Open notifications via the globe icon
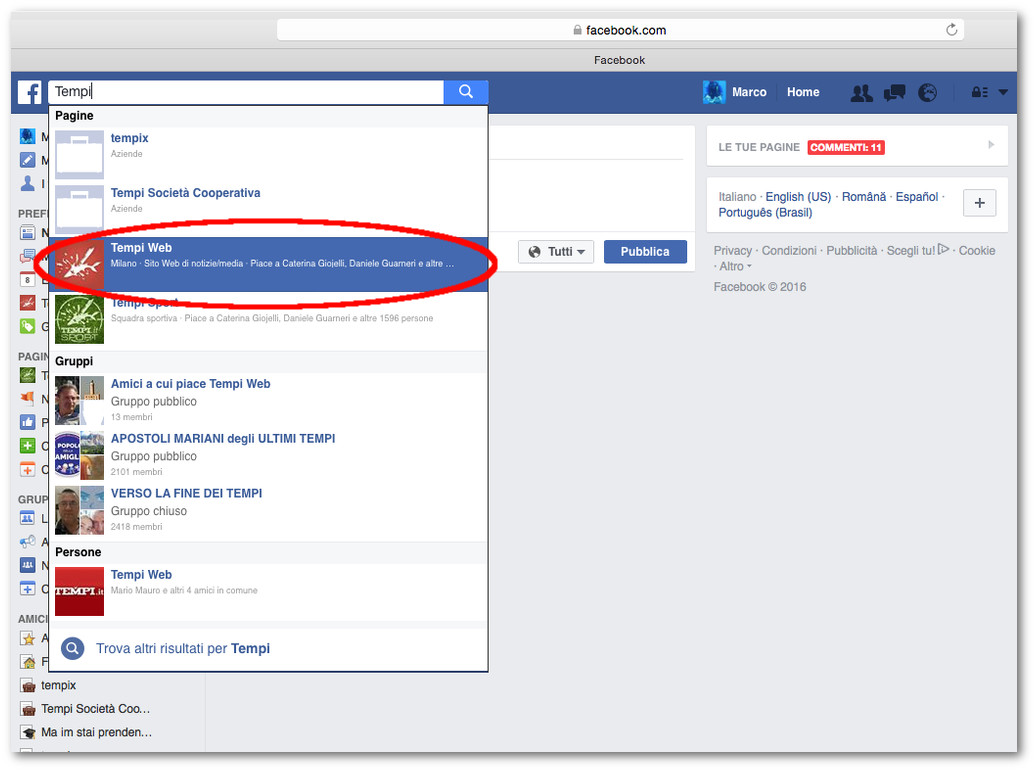This screenshot has height=771, width=1036. (x=927, y=93)
